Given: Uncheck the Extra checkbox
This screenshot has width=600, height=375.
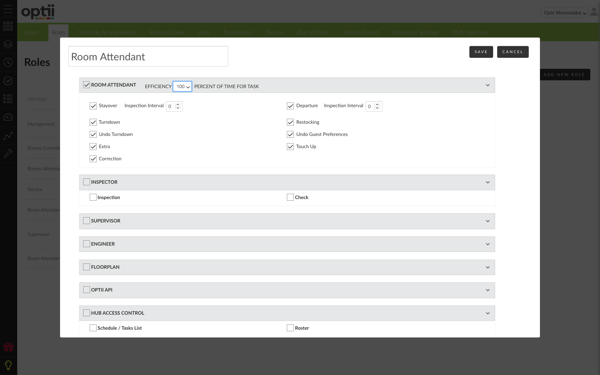Looking at the screenshot, I should point(93,147).
